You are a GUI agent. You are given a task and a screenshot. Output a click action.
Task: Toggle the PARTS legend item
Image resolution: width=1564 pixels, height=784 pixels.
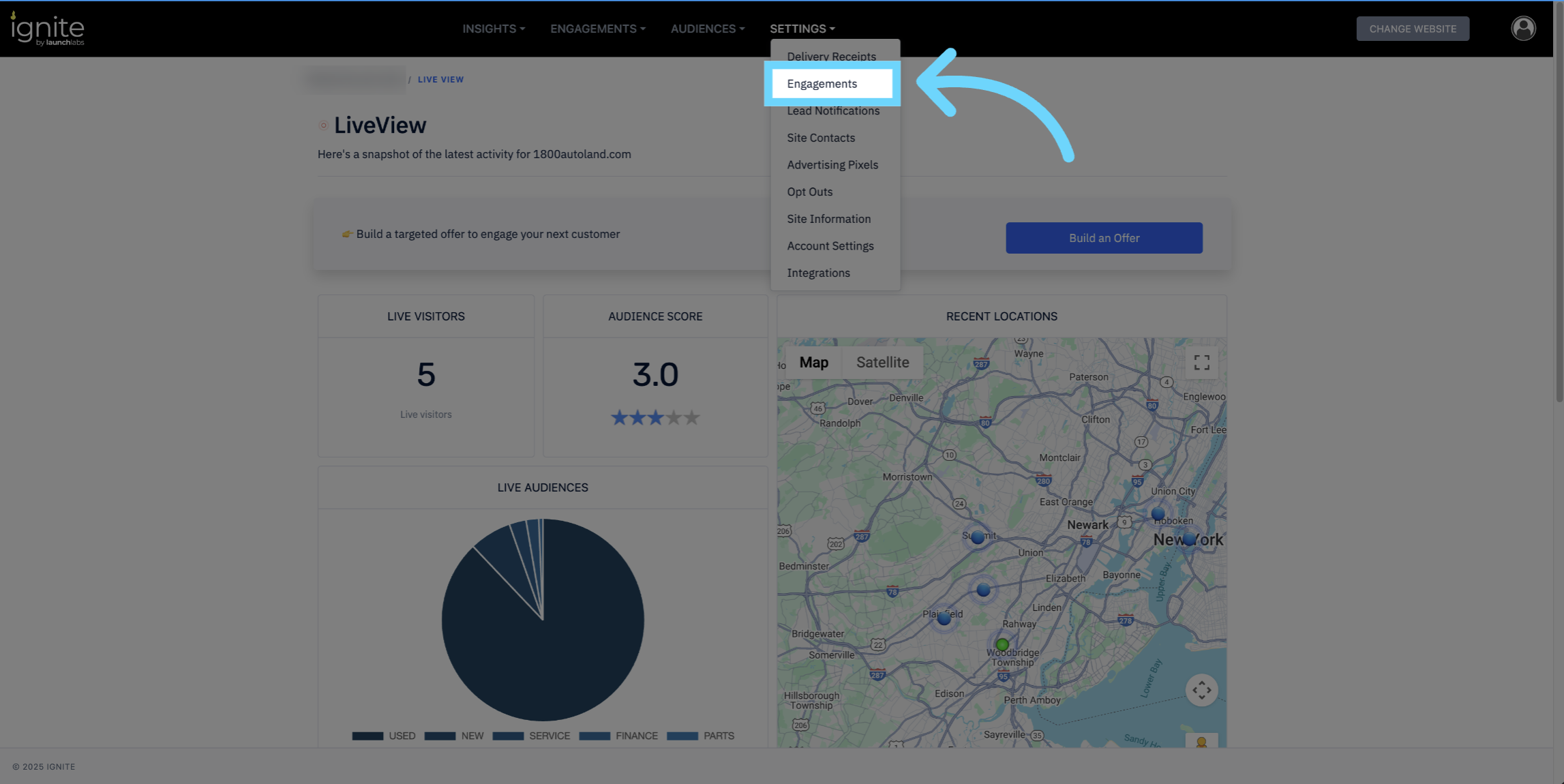click(700, 736)
